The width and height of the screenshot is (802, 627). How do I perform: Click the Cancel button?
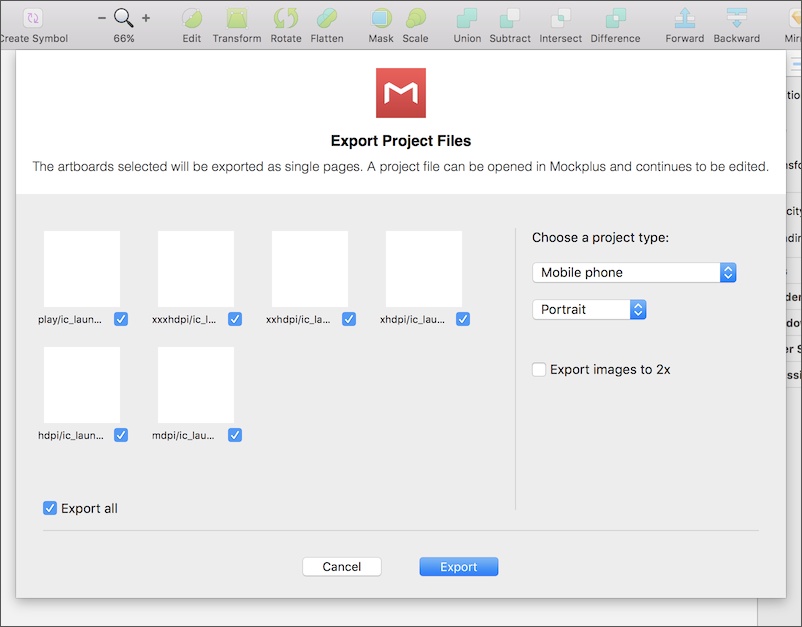(342, 567)
